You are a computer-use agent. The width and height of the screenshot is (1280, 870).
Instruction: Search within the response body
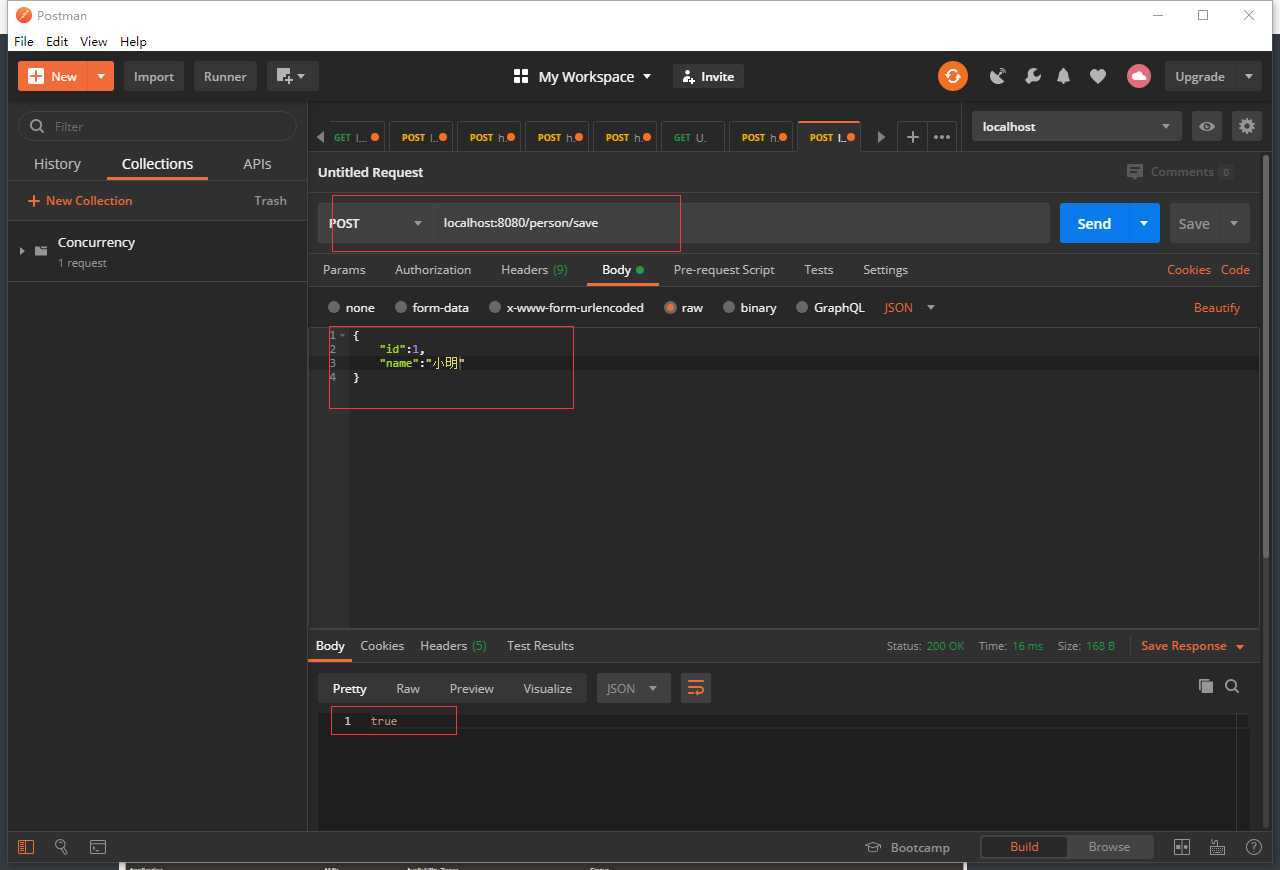(1232, 686)
